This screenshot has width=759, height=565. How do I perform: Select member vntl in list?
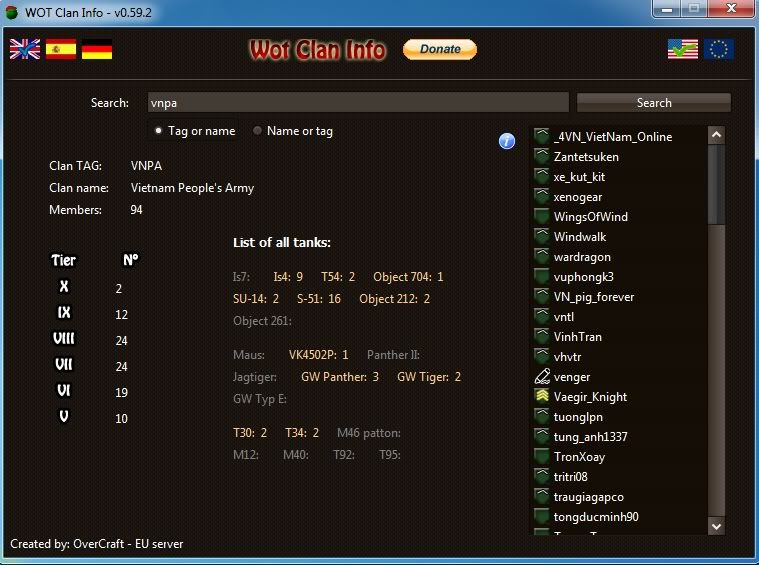tap(564, 317)
